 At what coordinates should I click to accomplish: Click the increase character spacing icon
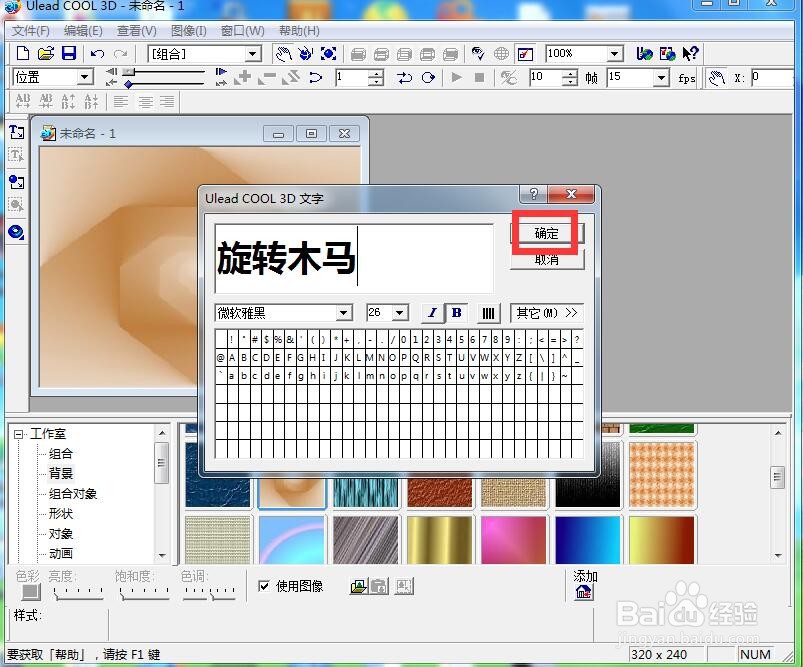(x=23, y=101)
